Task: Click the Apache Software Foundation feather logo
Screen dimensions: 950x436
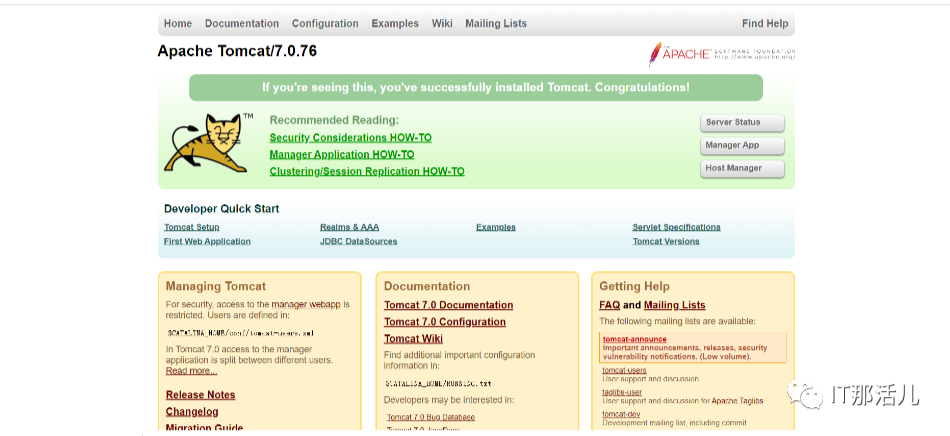Action: [722, 54]
